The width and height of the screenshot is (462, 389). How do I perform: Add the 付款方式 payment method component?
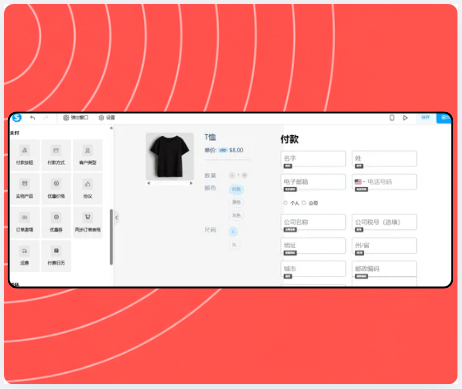pos(56,155)
